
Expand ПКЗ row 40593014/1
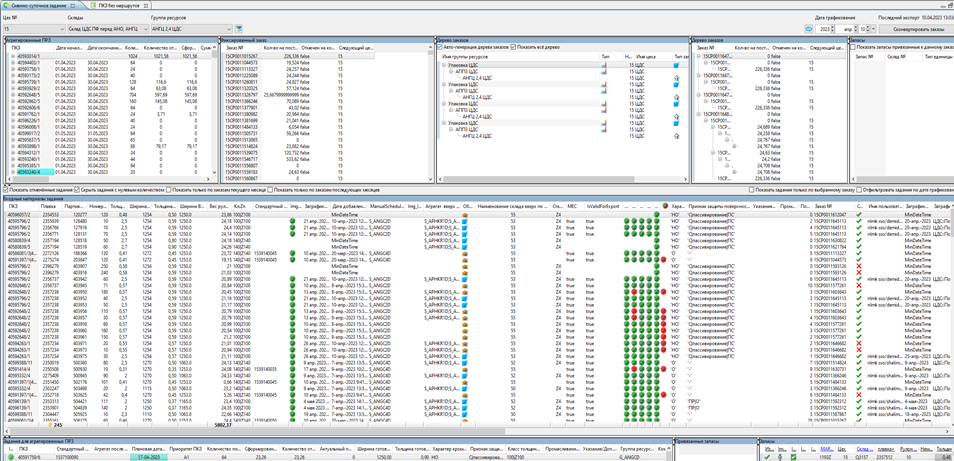tap(13, 55)
